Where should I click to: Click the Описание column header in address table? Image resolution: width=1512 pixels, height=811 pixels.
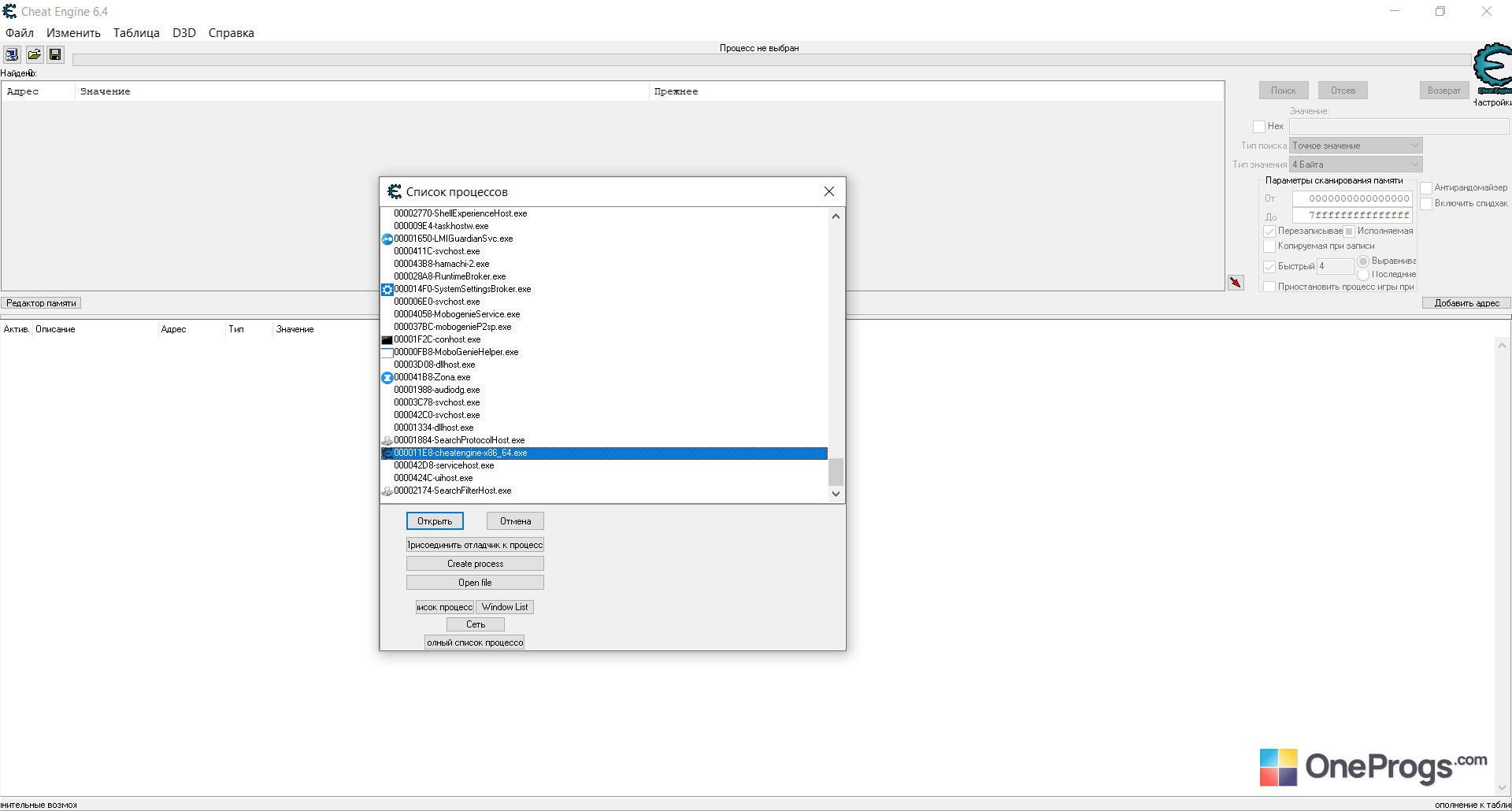tap(94, 329)
